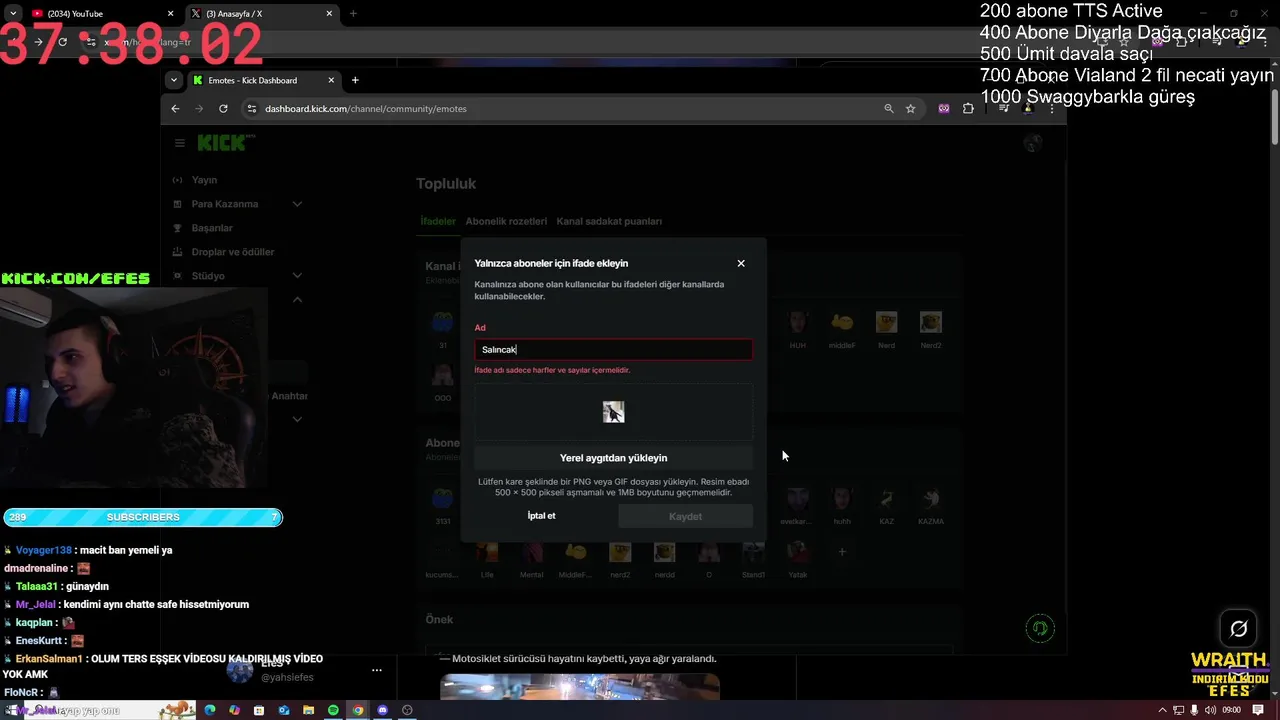Close the Emotes - Kick Dashboard tab
Screen dimensions: 1280x720
(330, 80)
